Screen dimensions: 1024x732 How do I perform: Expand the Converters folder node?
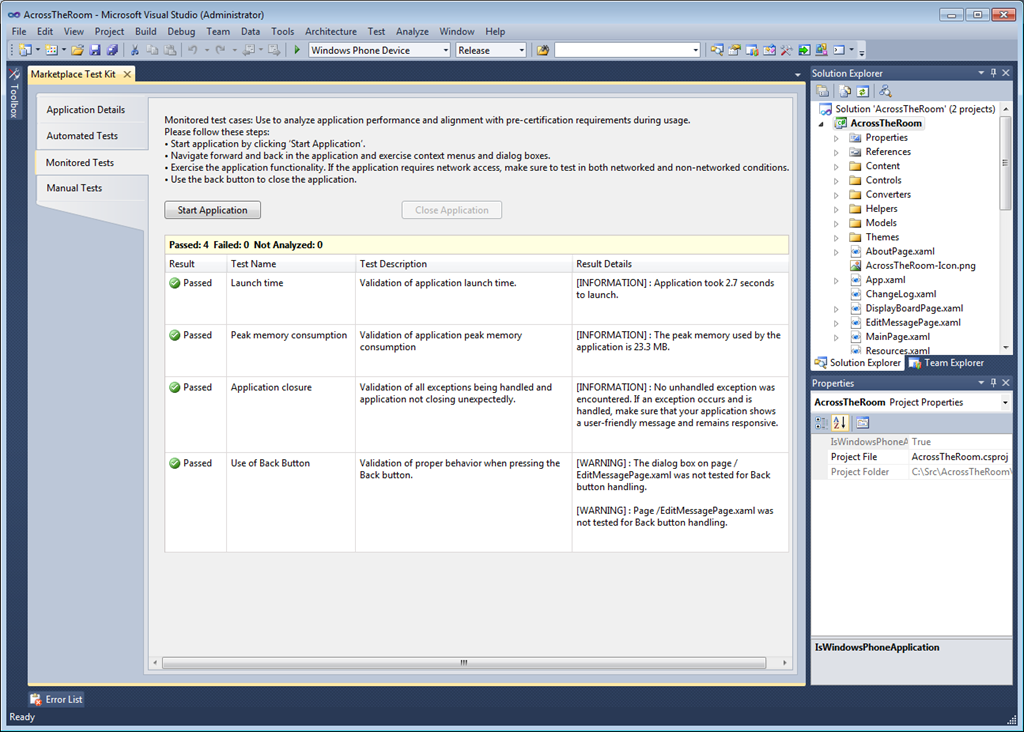(x=836, y=195)
